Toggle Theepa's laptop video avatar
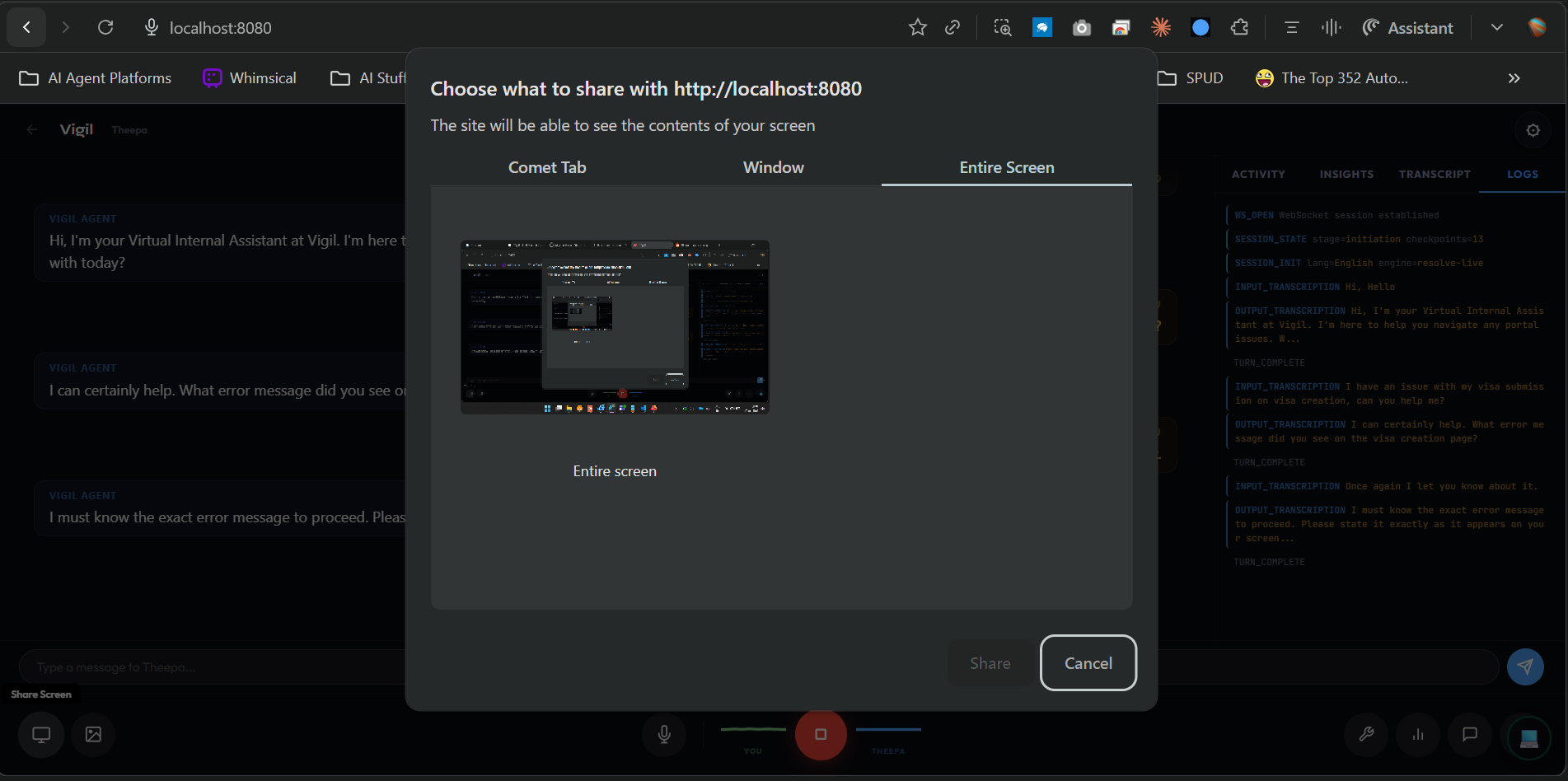Viewport: 1568px width, 781px height. click(1528, 736)
